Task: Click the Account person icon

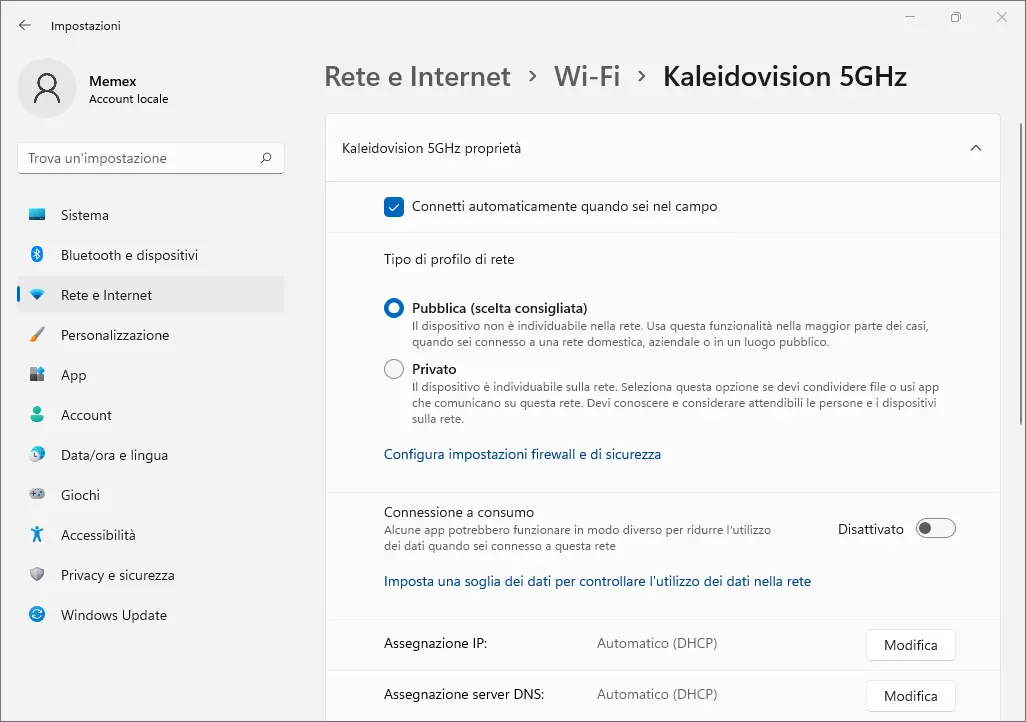Action: pyautogui.click(x=37, y=414)
